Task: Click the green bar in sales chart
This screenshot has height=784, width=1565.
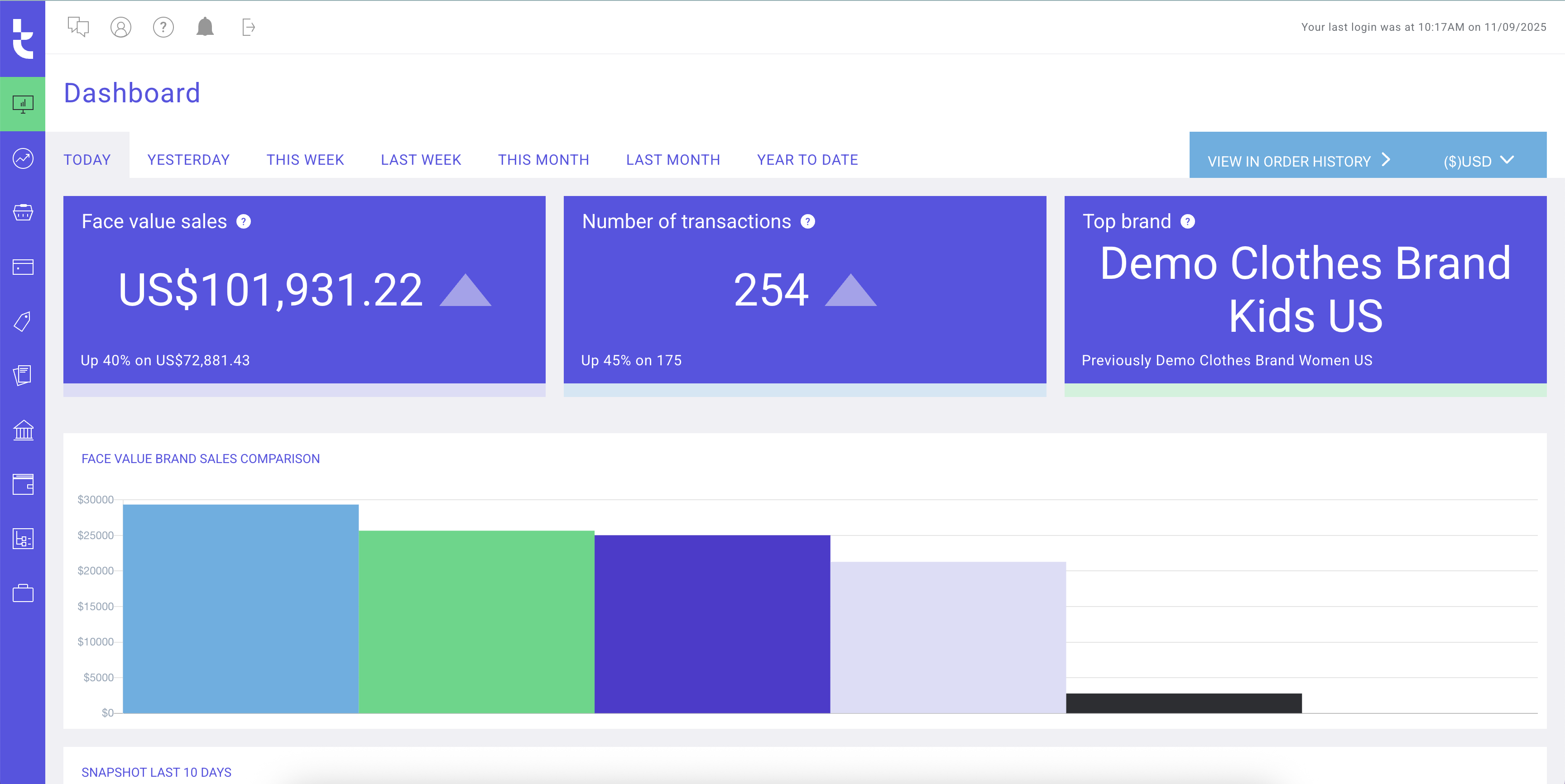Action: 476,621
